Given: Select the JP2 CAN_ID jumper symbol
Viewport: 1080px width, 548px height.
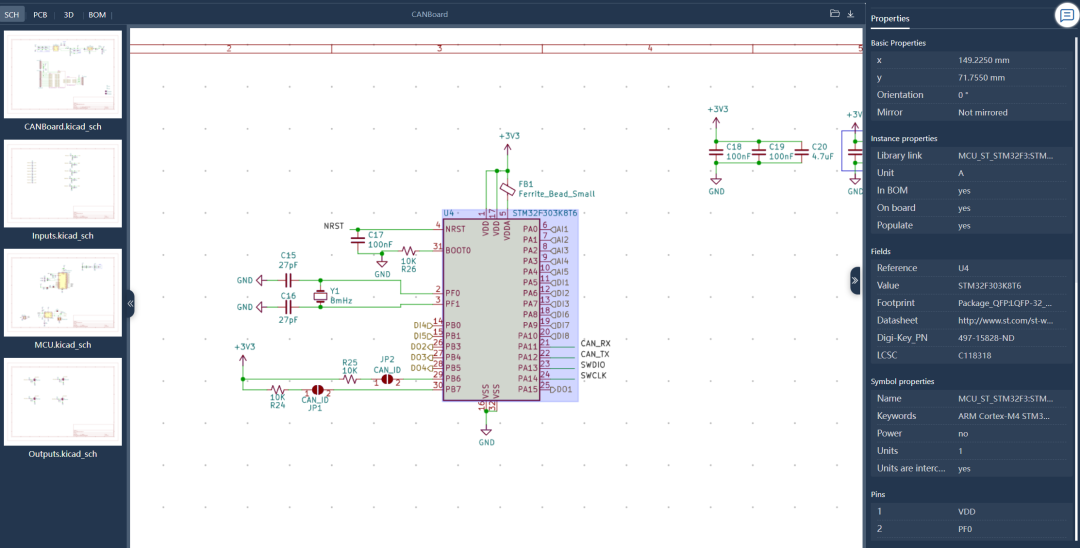Looking at the screenshot, I should click(387, 381).
